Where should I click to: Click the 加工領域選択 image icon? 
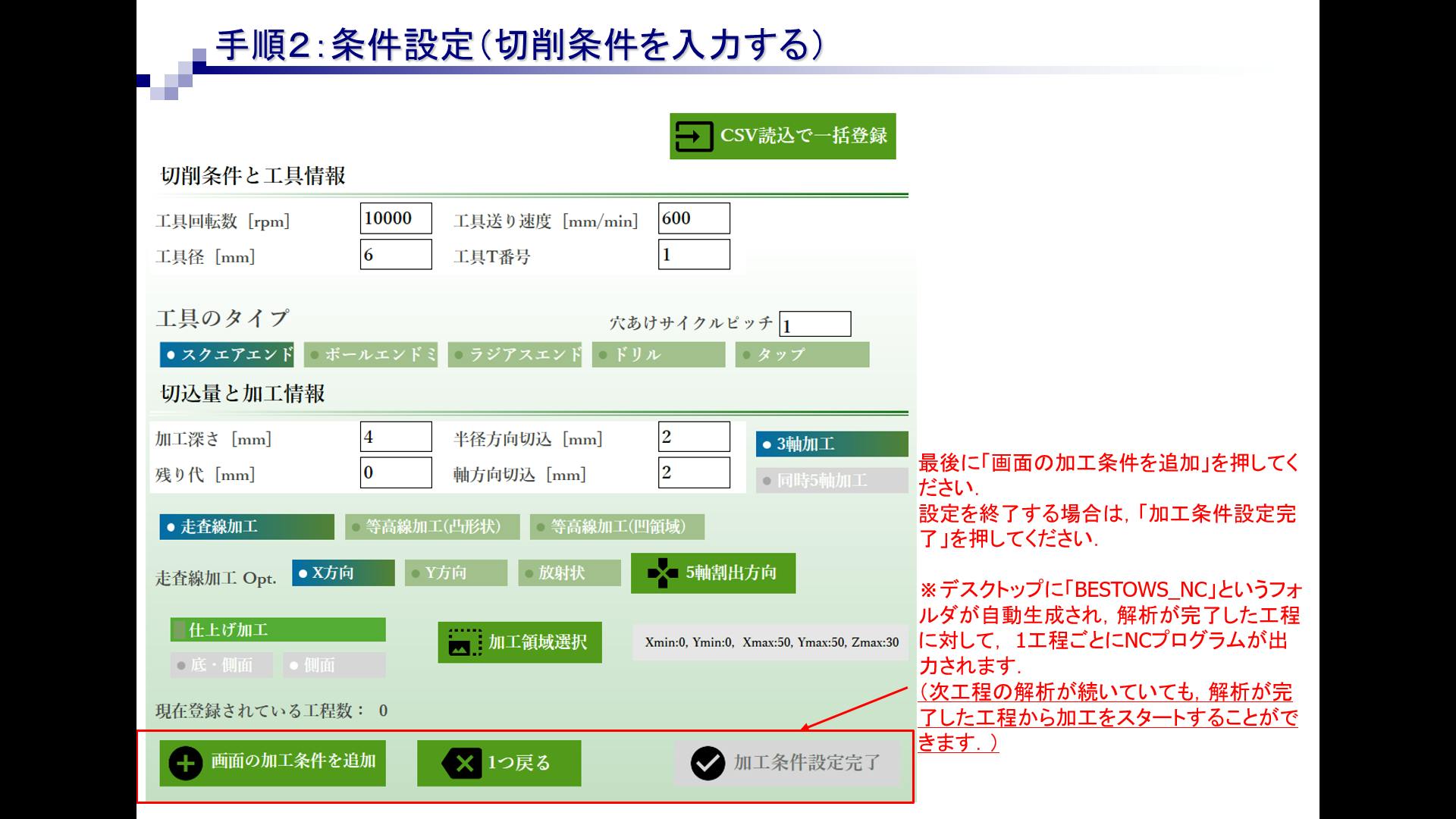click(465, 642)
